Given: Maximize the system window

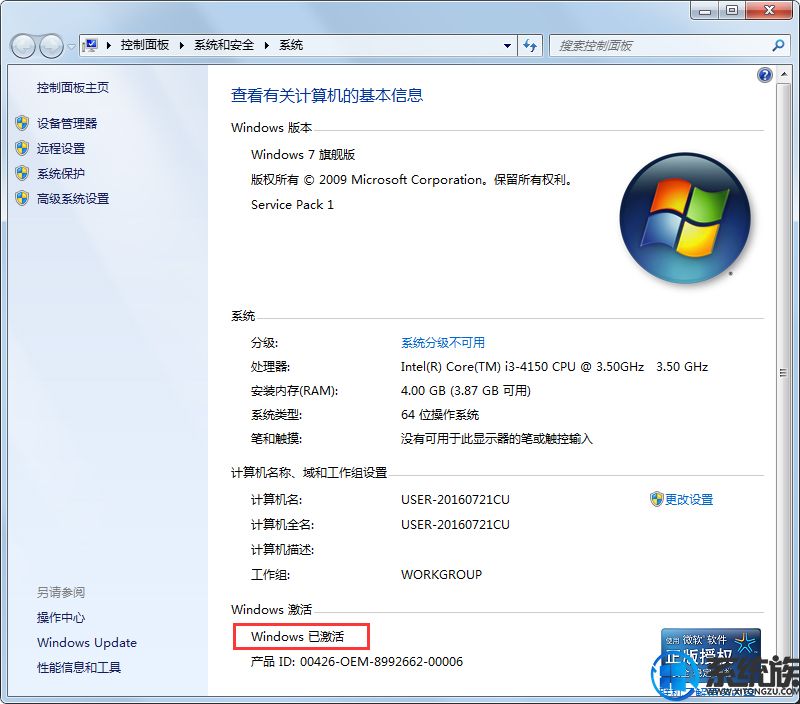Looking at the screenshot, I should pyautogui.click(x=732, y=10).
